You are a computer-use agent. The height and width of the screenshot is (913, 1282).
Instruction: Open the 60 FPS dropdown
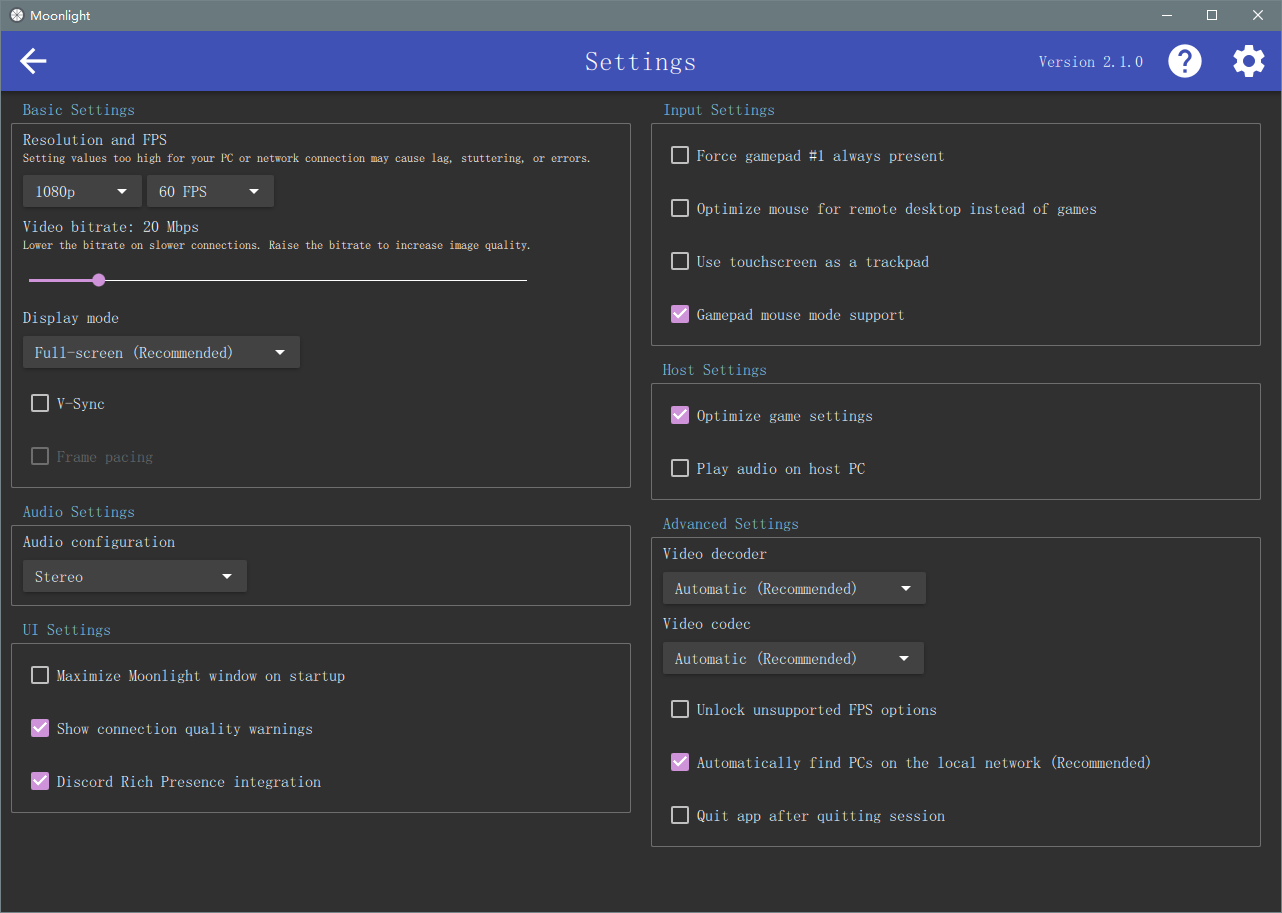[x=210, y=191]
